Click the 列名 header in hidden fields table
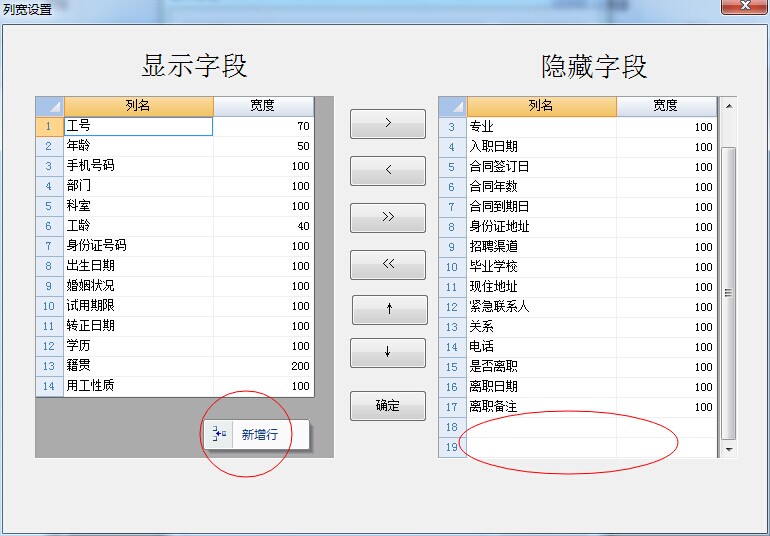 click(x=542, y=106)
